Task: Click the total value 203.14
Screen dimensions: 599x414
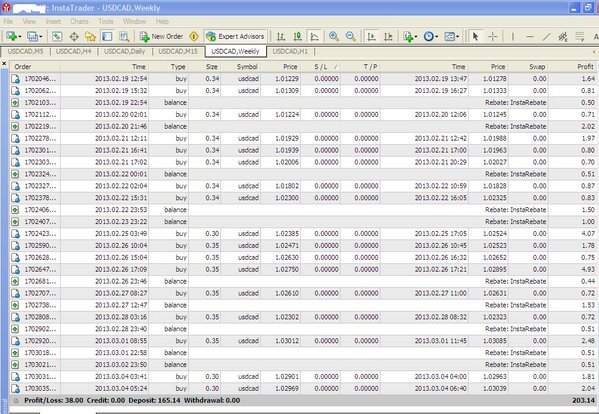Action: click(x=583, y=401)
